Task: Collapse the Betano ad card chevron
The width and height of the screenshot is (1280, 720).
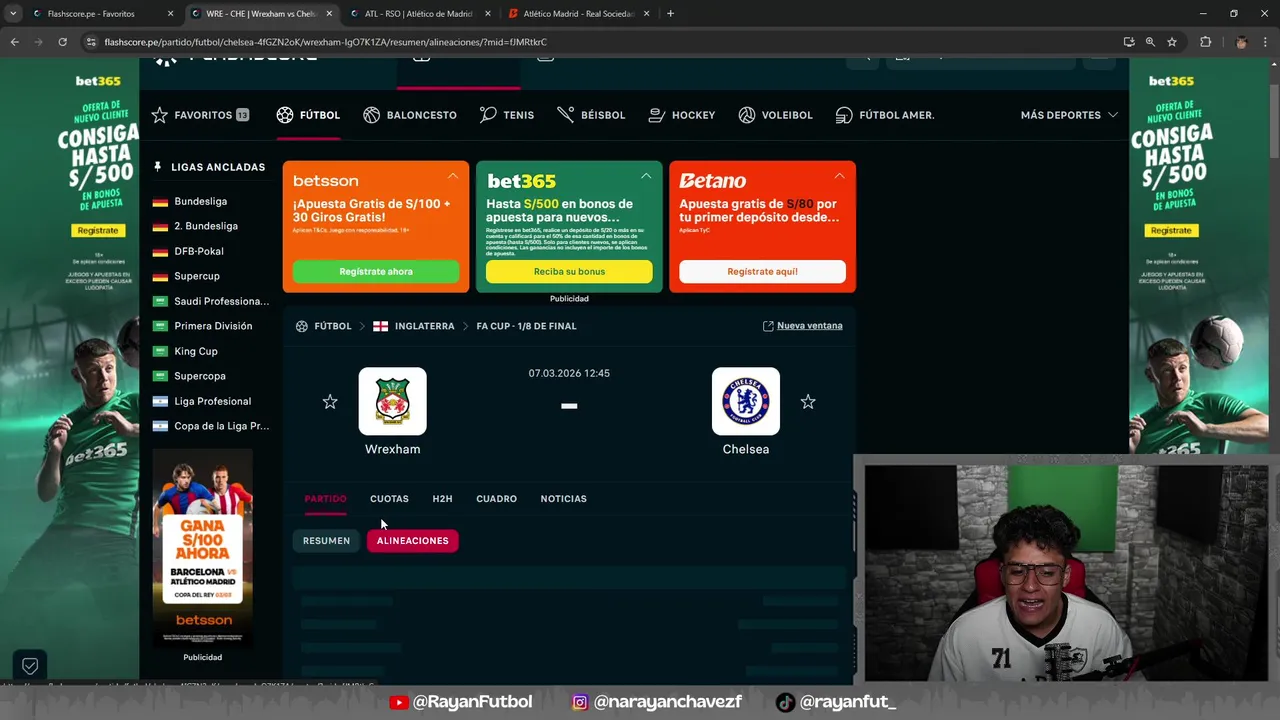Action: click(x=839, y=176)
